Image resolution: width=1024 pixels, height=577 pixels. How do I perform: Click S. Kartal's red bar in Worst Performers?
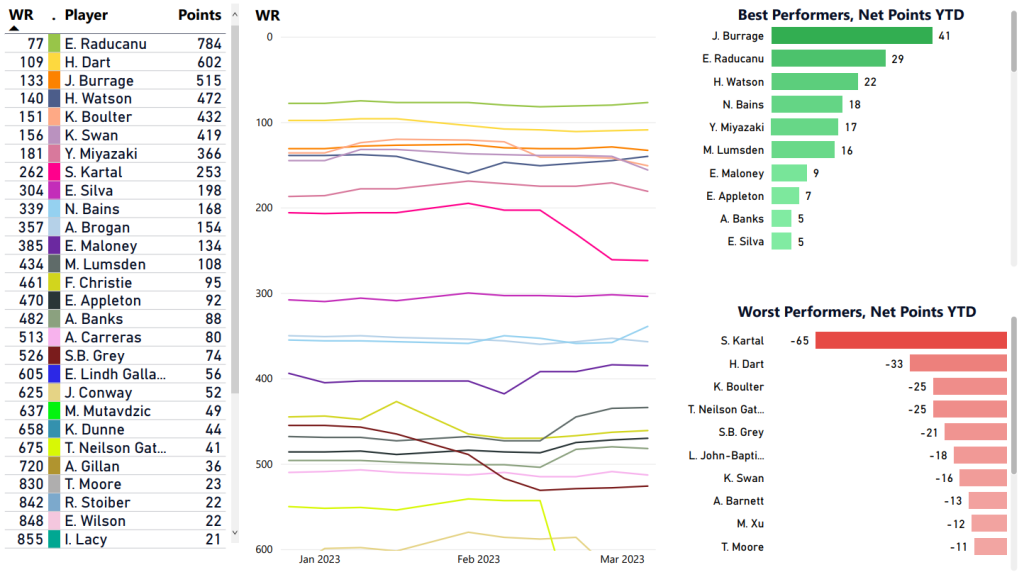tap(911, 340)
